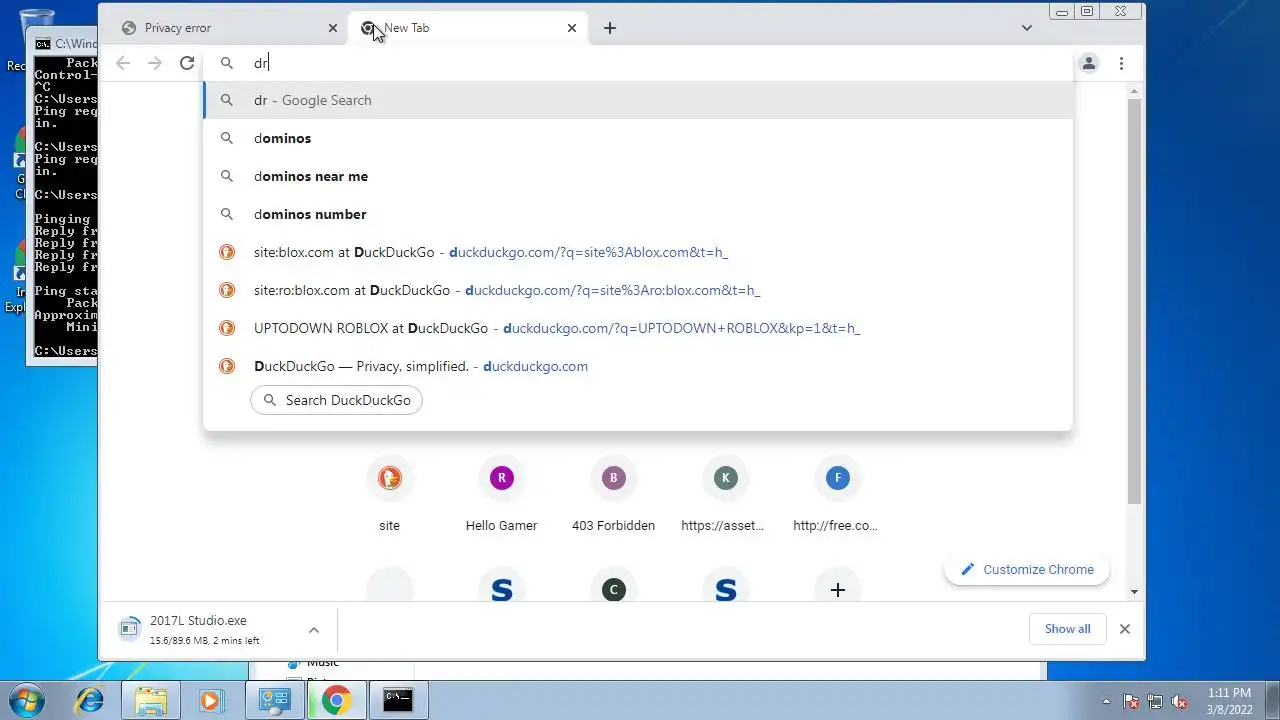Click the Search DuckDuckGo button
Screen dimensions: 1280x720
(x=336, y=400)
